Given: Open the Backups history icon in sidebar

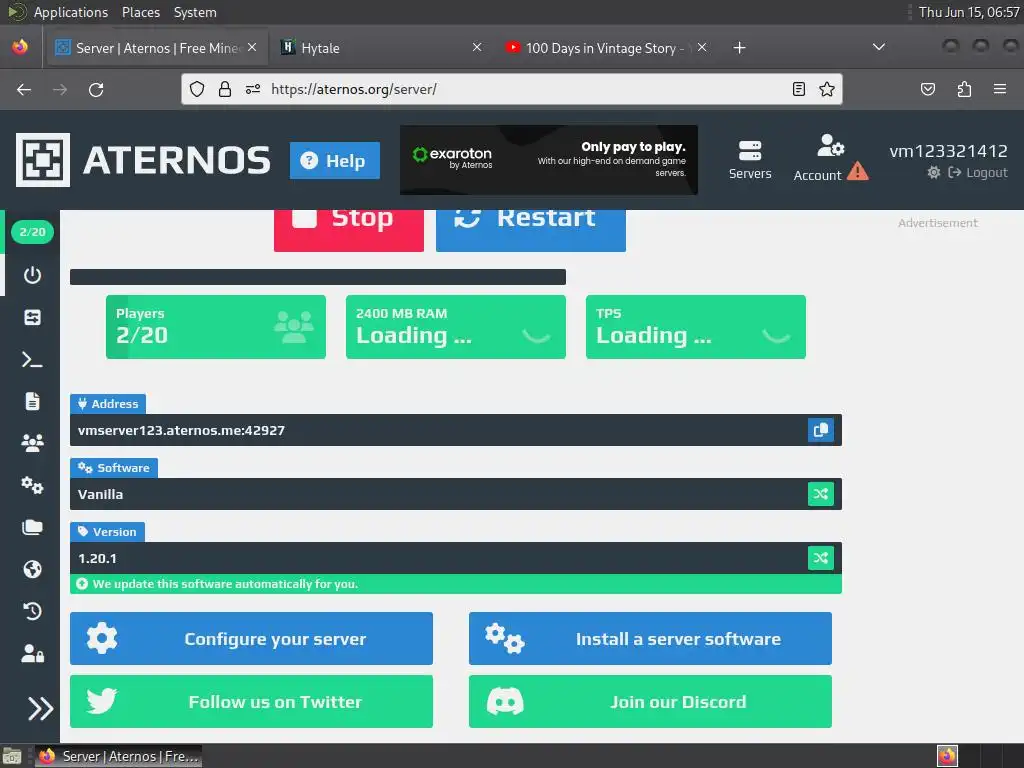Looking at the screenshot, I should point(32,611).
